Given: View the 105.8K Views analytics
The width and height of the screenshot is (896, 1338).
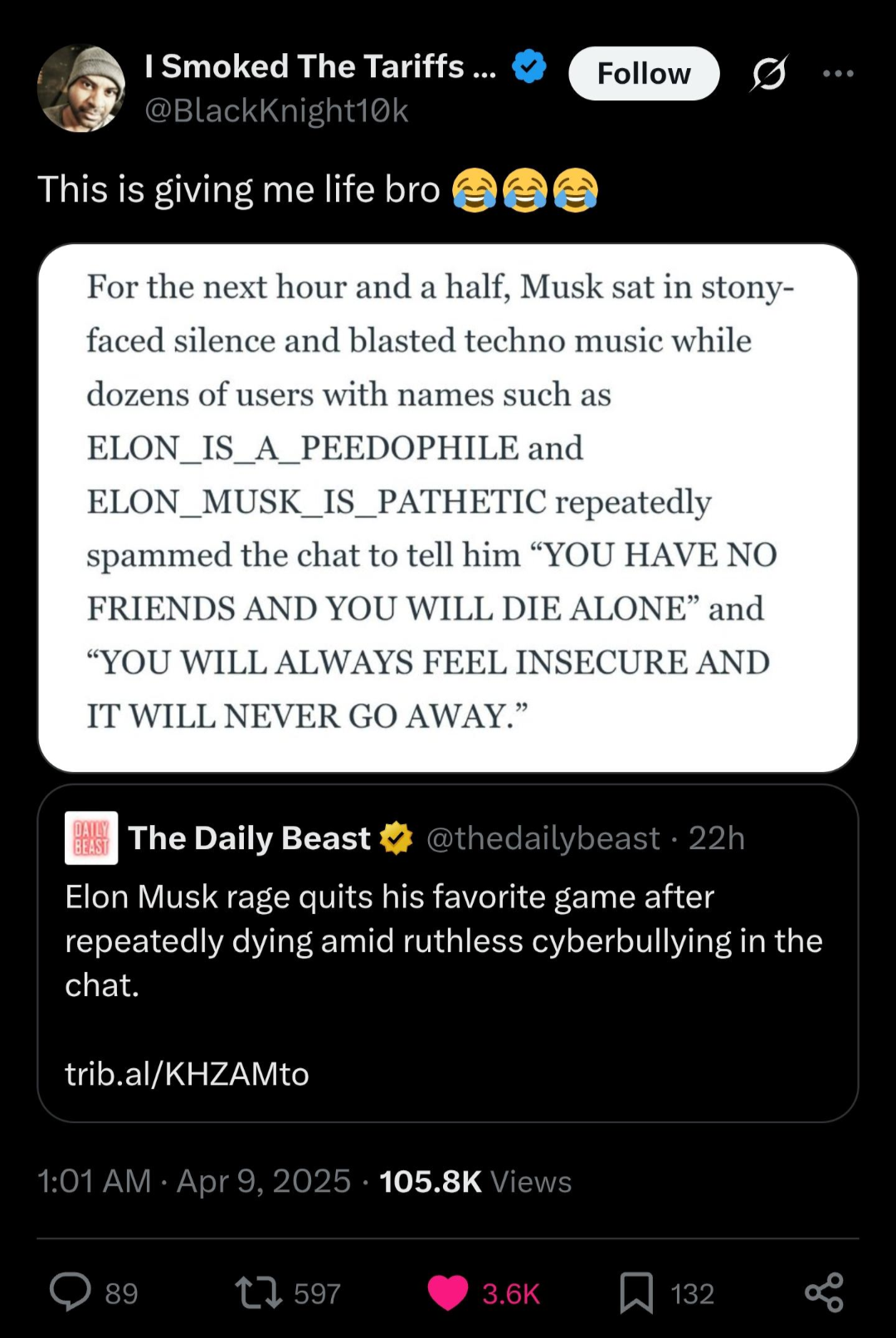Looking at the screenshot, I should coord(475,1181).
